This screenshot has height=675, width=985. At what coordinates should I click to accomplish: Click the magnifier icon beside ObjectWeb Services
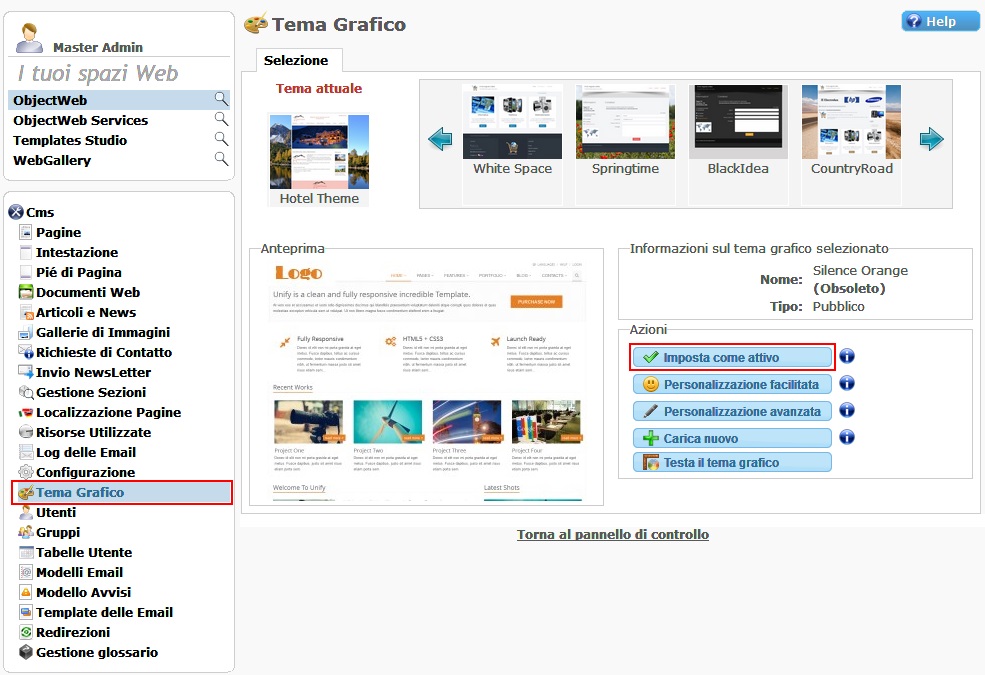click(x=221, y=119)
